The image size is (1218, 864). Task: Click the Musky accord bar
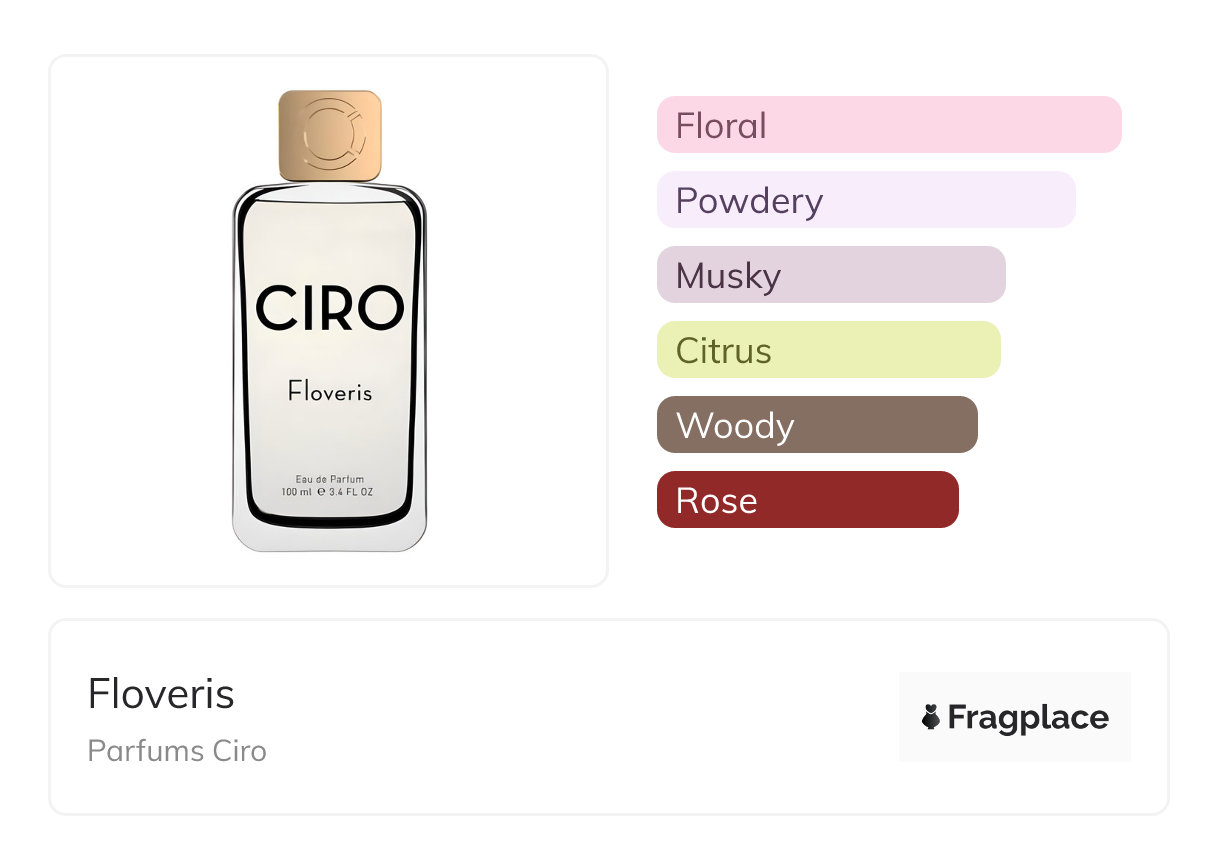[x=831, y=275]
